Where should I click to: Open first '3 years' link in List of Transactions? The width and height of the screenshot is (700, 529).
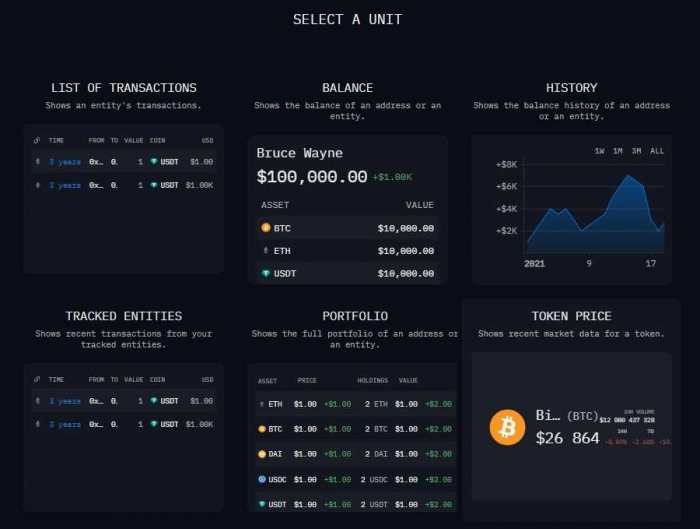65,161
